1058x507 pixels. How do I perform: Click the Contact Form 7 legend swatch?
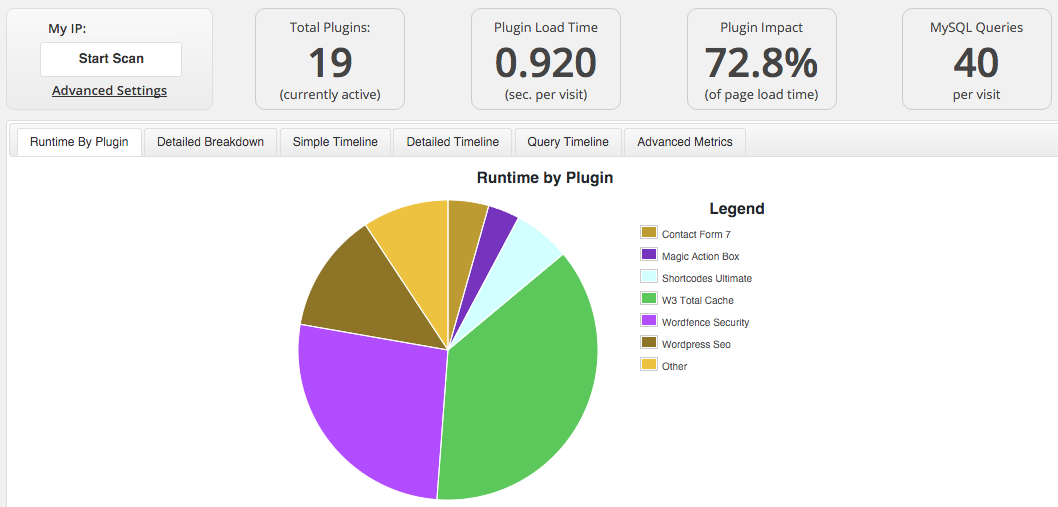click(648, 232)
